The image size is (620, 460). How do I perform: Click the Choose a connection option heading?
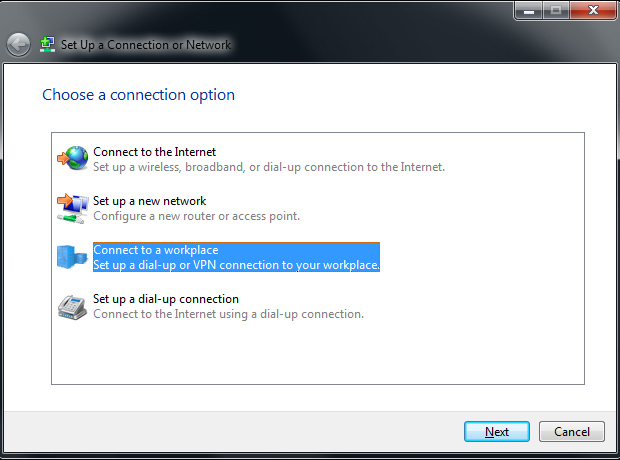(138, 95)
